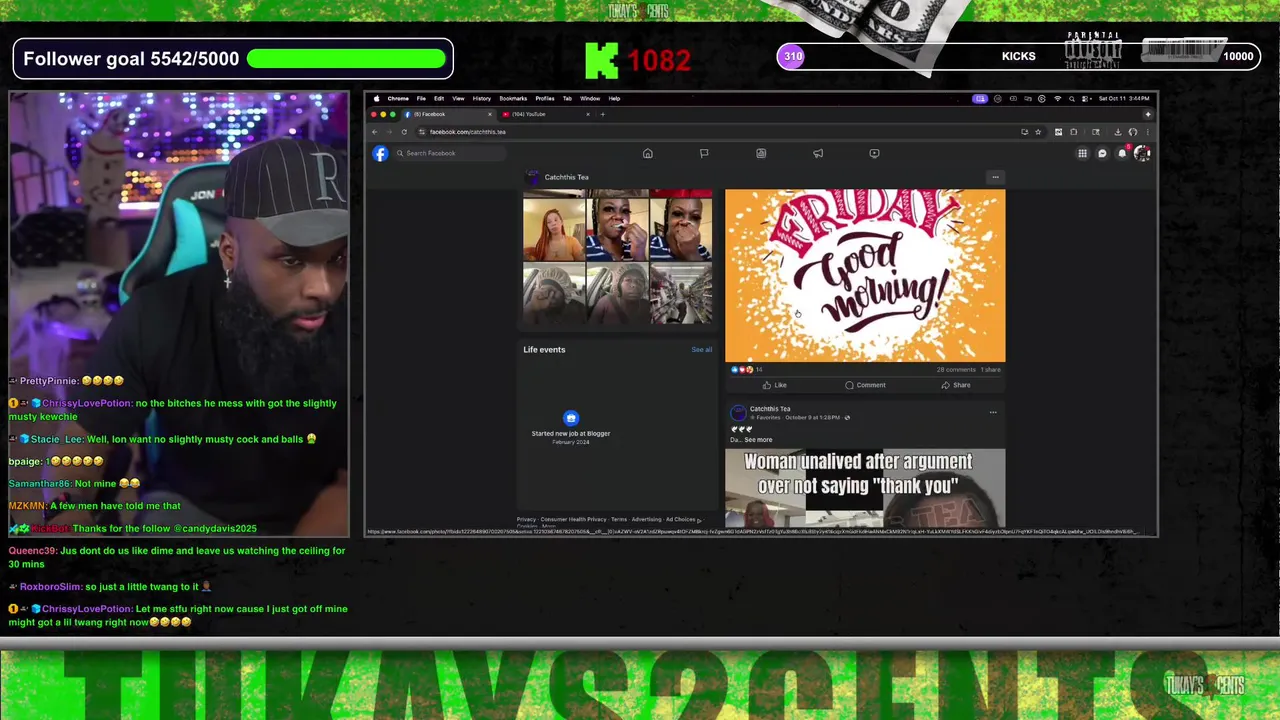Click the briefcase life event icon

coord(571,418)
